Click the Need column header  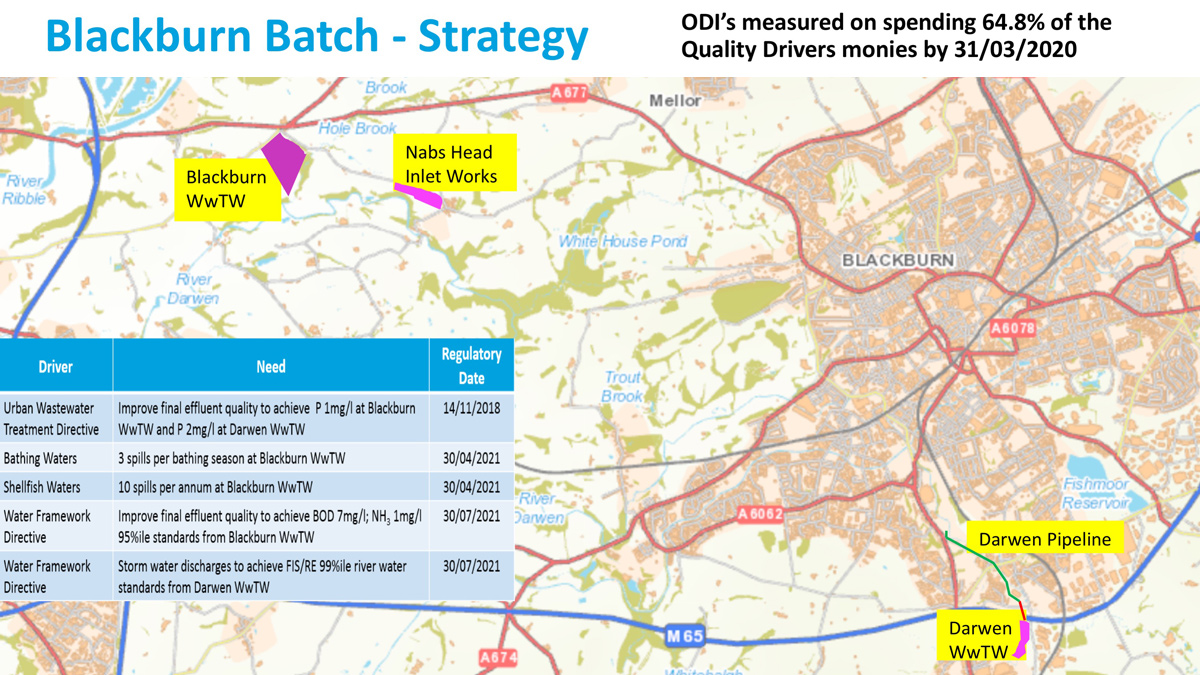tap(271, 366)
